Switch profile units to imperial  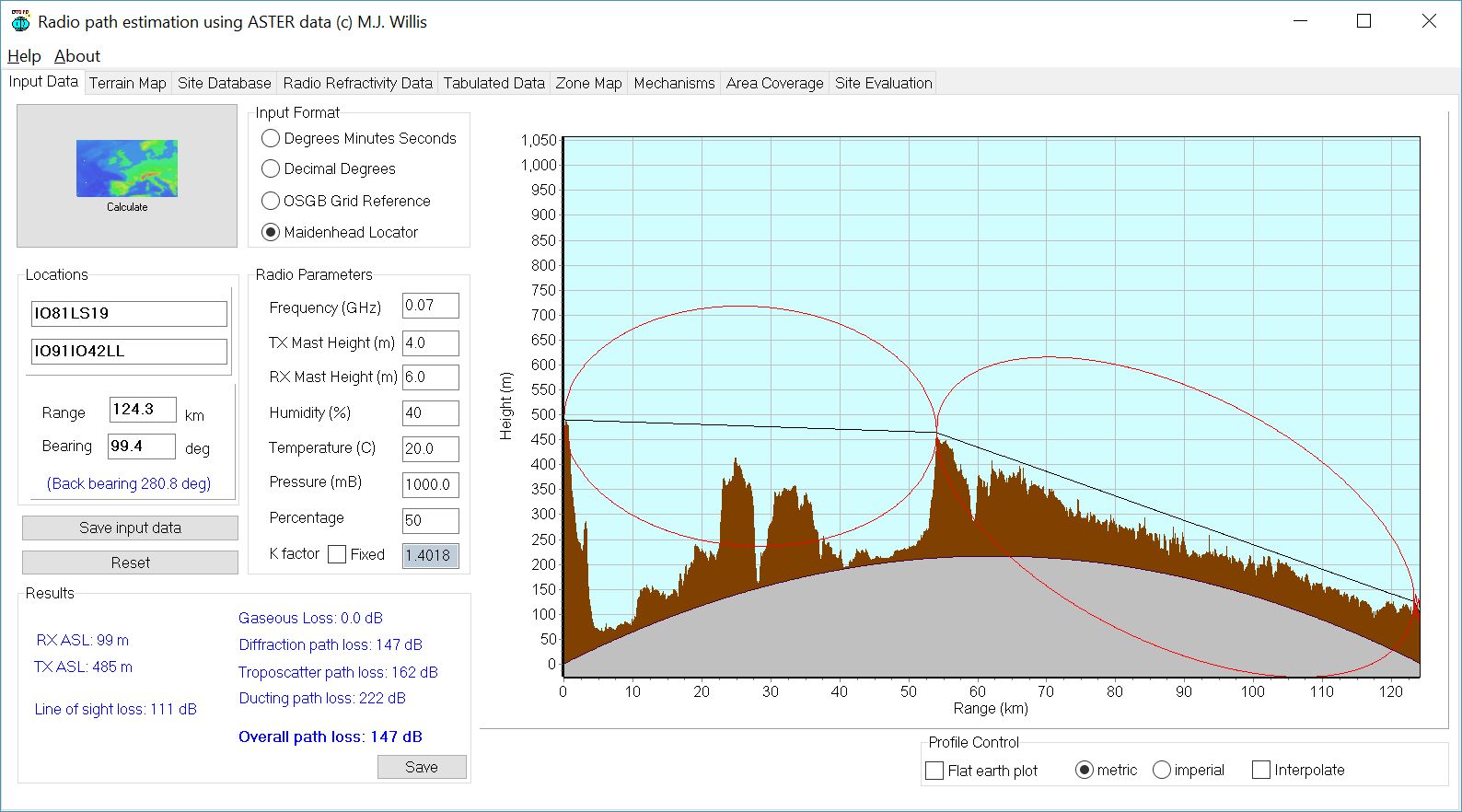click(x=1162, y=770)
